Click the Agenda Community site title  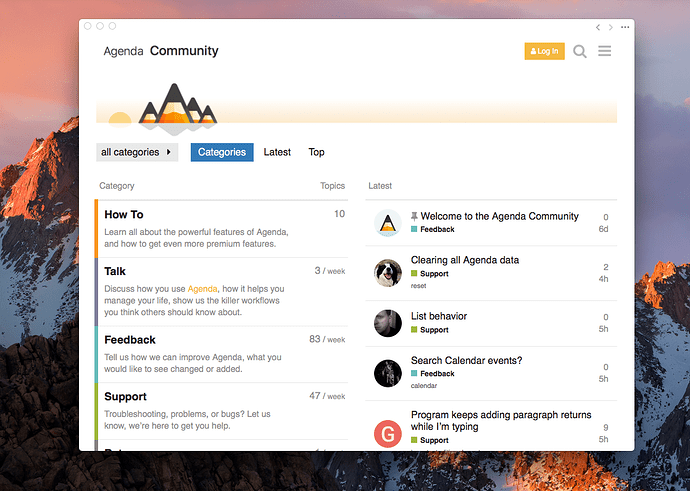(161, 51)
